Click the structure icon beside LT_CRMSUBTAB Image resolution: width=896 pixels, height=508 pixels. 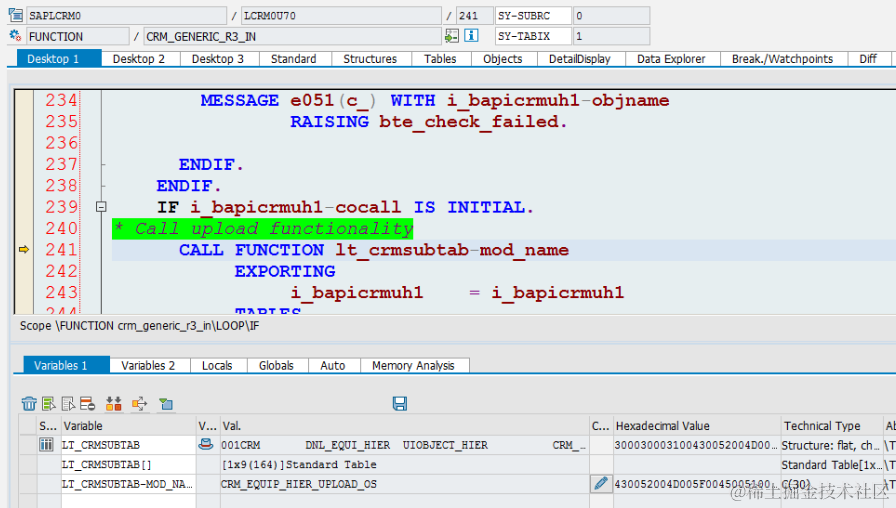tap(46, 445)
